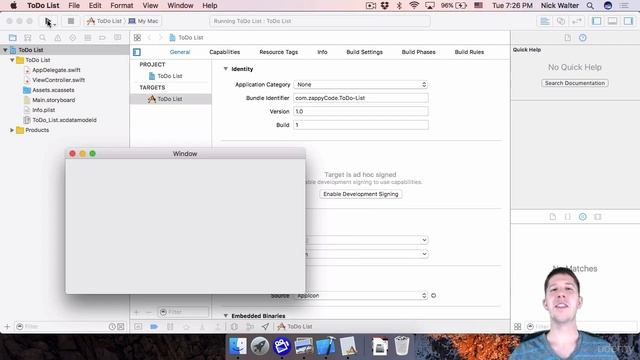Show the file inspector icon
This screenshot has height=360, width=640.
pyautogui.click(x=567, y=38)
